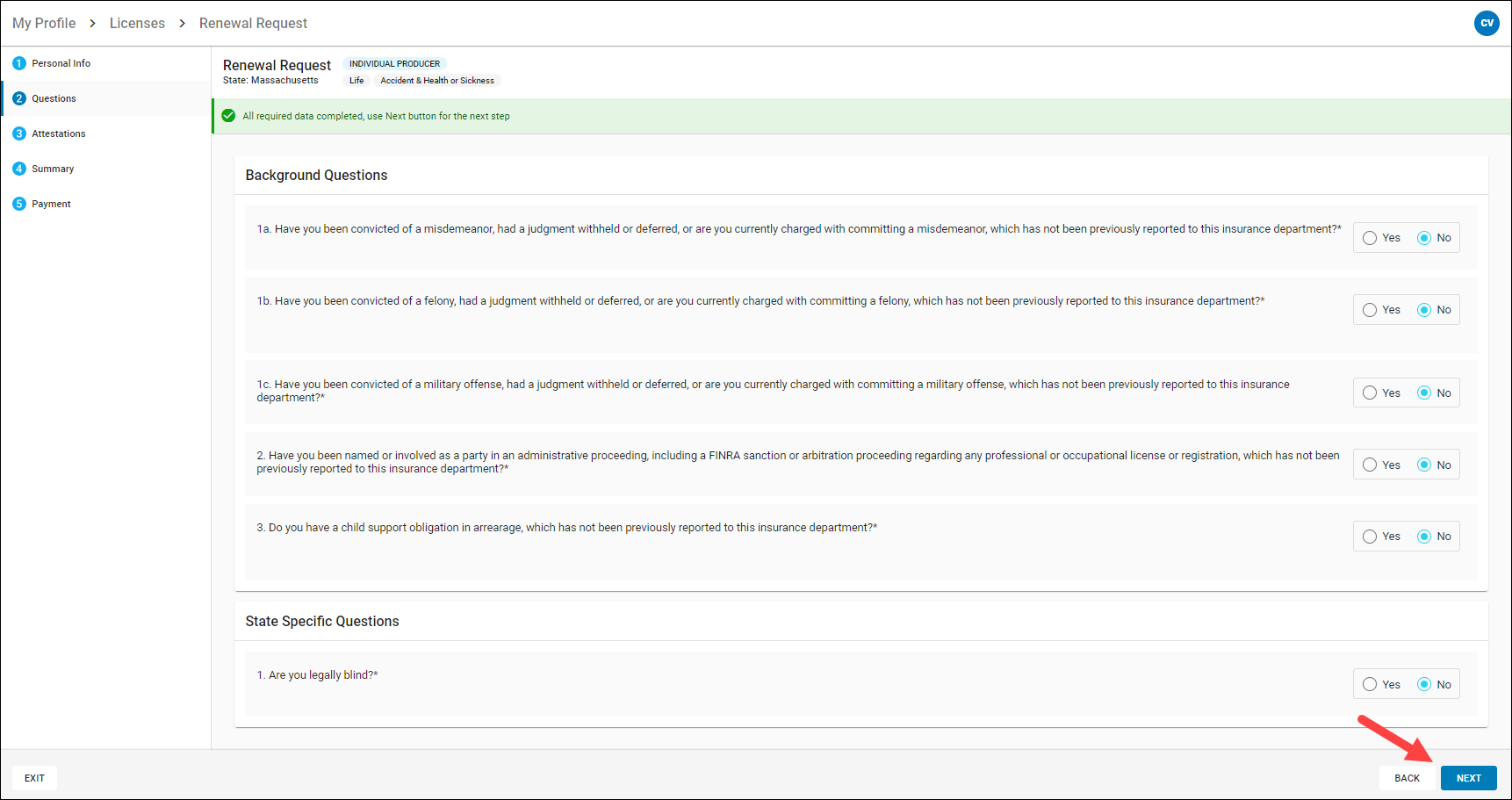This screenshot has height=800, width=1512.
Task: Open Questions step in sidebar
Action: 105,98
